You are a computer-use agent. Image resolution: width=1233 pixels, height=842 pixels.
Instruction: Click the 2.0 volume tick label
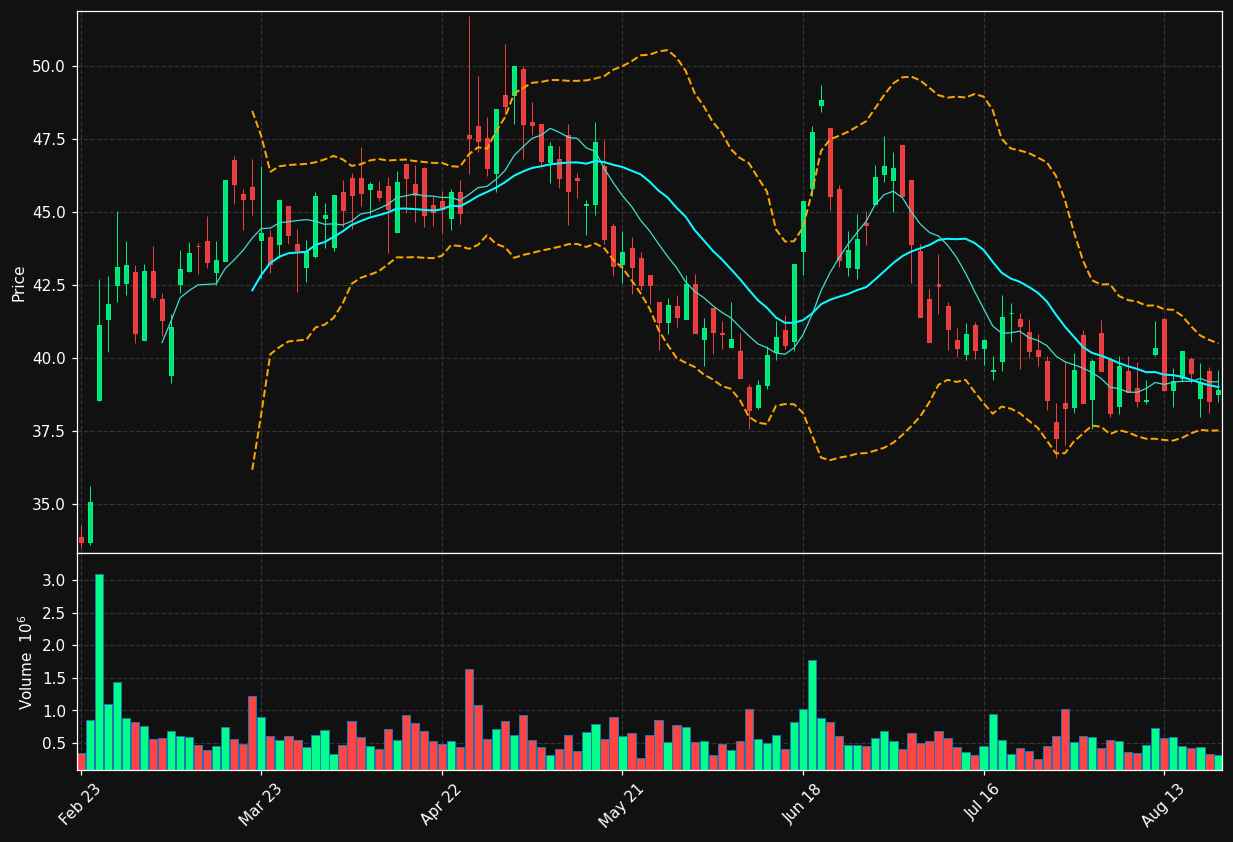click(x=54, y=646)
